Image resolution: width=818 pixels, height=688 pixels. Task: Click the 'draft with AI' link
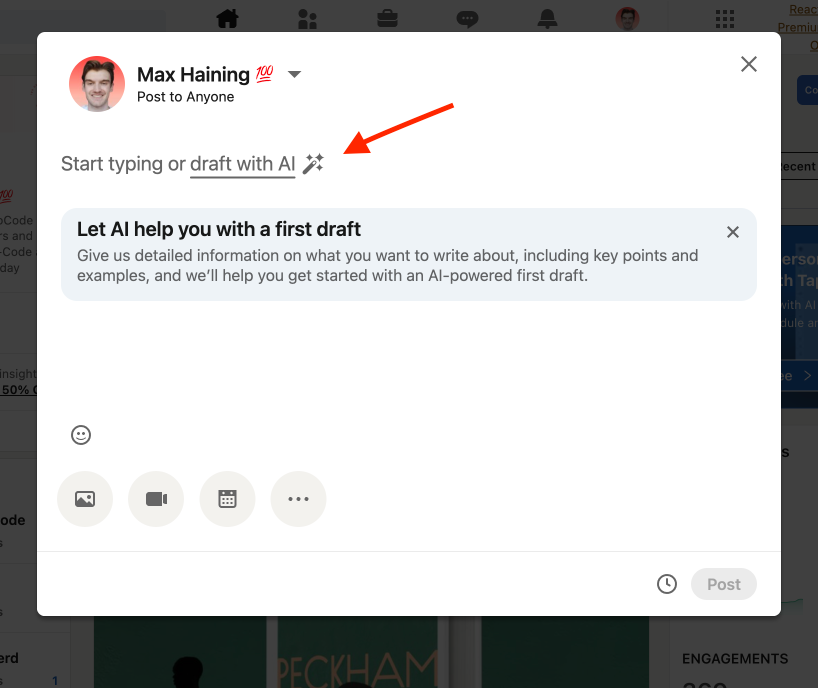point(243,164)
